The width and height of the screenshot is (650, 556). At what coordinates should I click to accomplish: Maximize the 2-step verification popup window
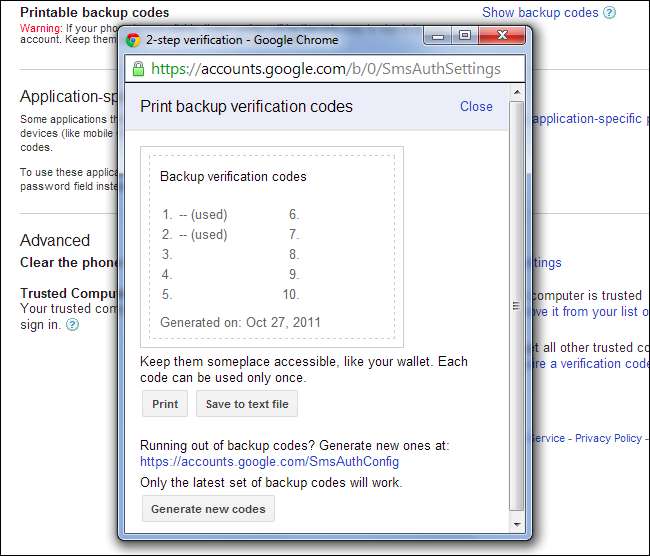point(465,36)
